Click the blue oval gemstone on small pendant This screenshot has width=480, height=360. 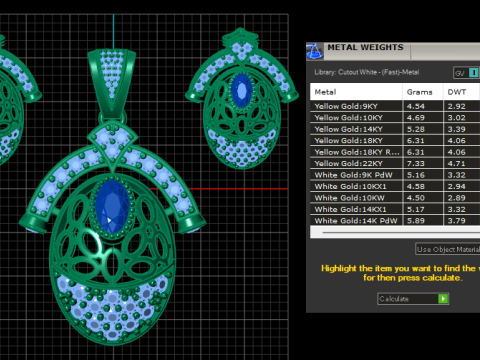[x=241, y=91]
